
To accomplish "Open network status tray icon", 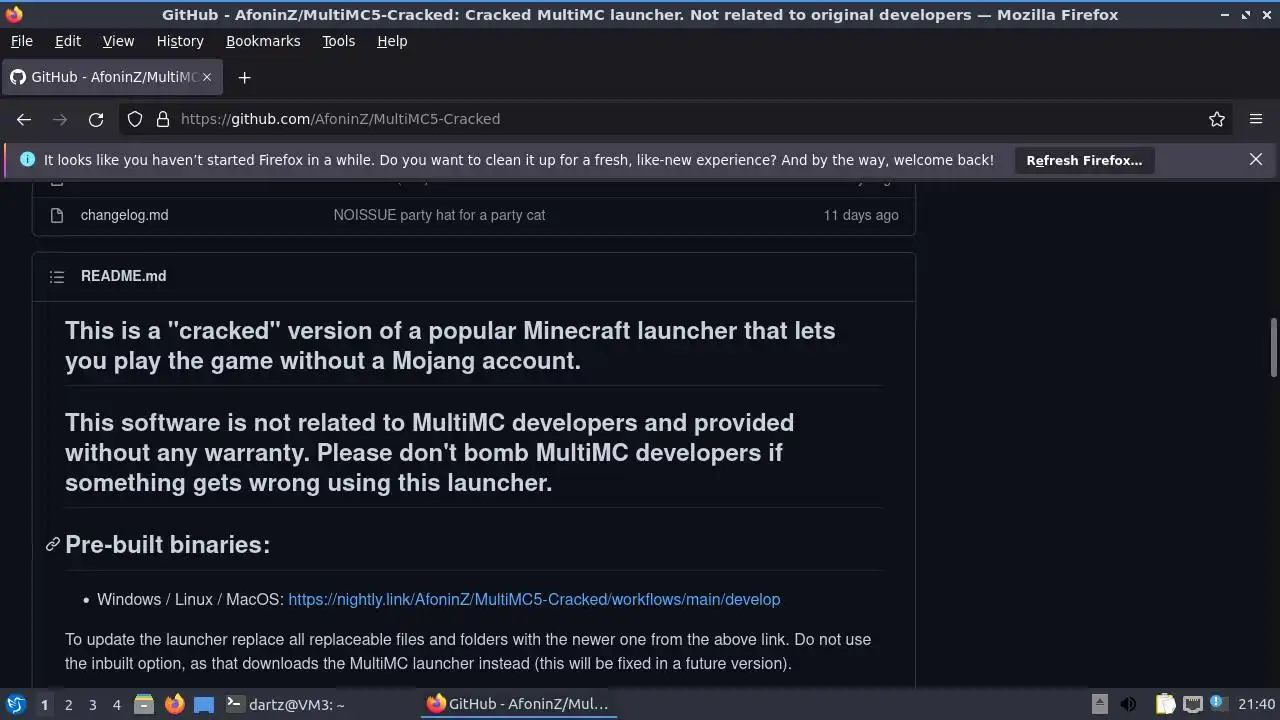I will click(1192, 704).
